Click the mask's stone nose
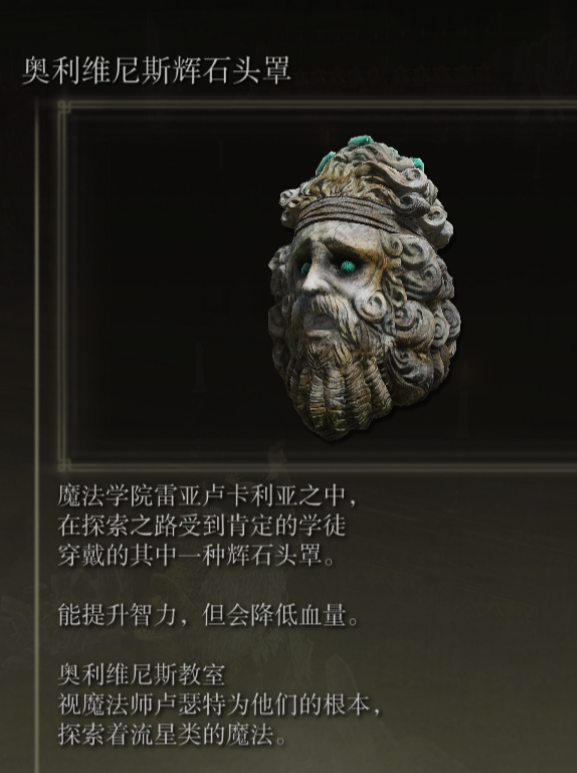 (316, 281)
